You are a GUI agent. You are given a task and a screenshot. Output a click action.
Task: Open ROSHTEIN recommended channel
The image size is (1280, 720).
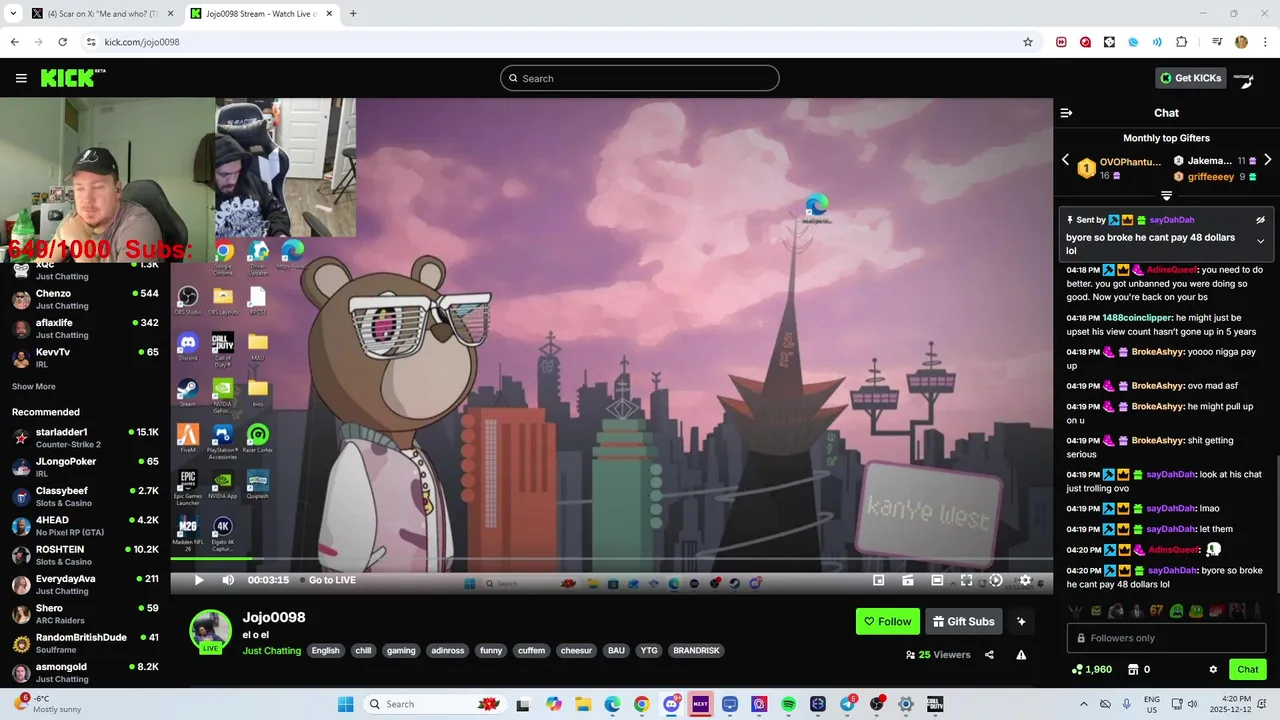[x=85, y=555]
